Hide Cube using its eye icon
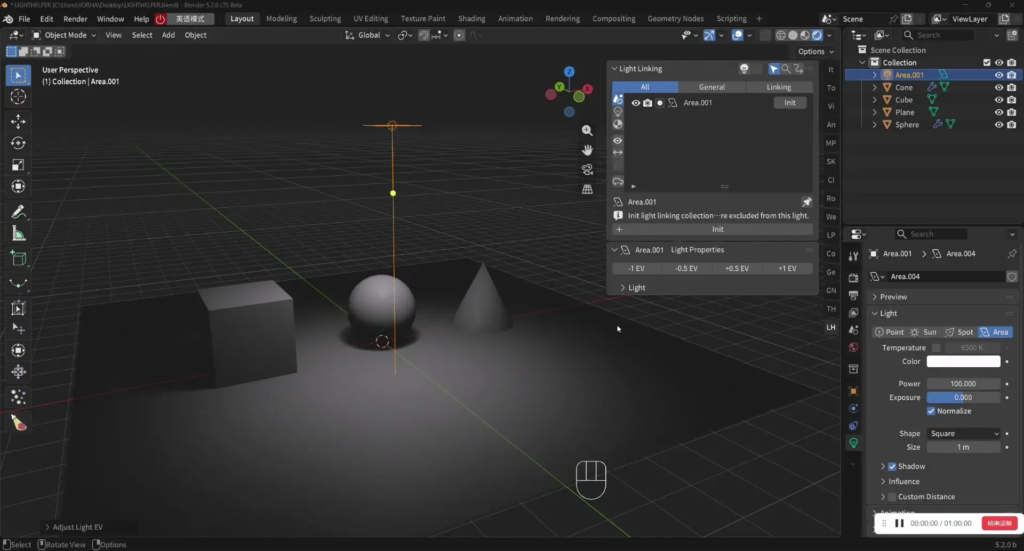The height and width of the screenshot is (551, 1024). (x=999, y=100)
